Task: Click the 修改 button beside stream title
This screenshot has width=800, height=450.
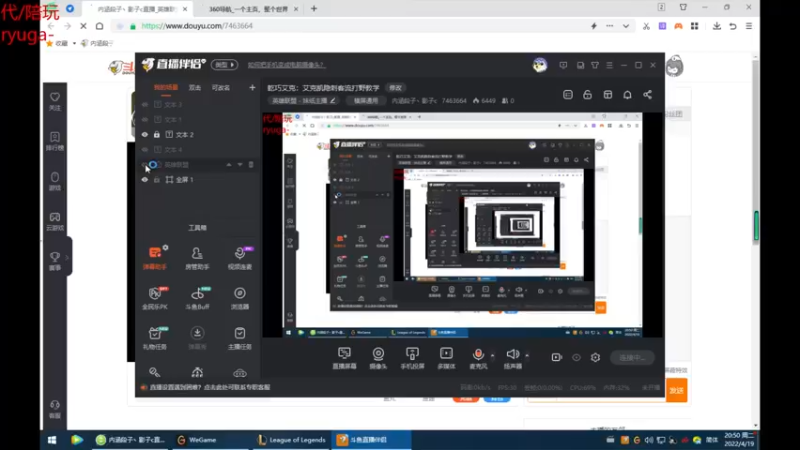Action: click(x=395, y=88)
